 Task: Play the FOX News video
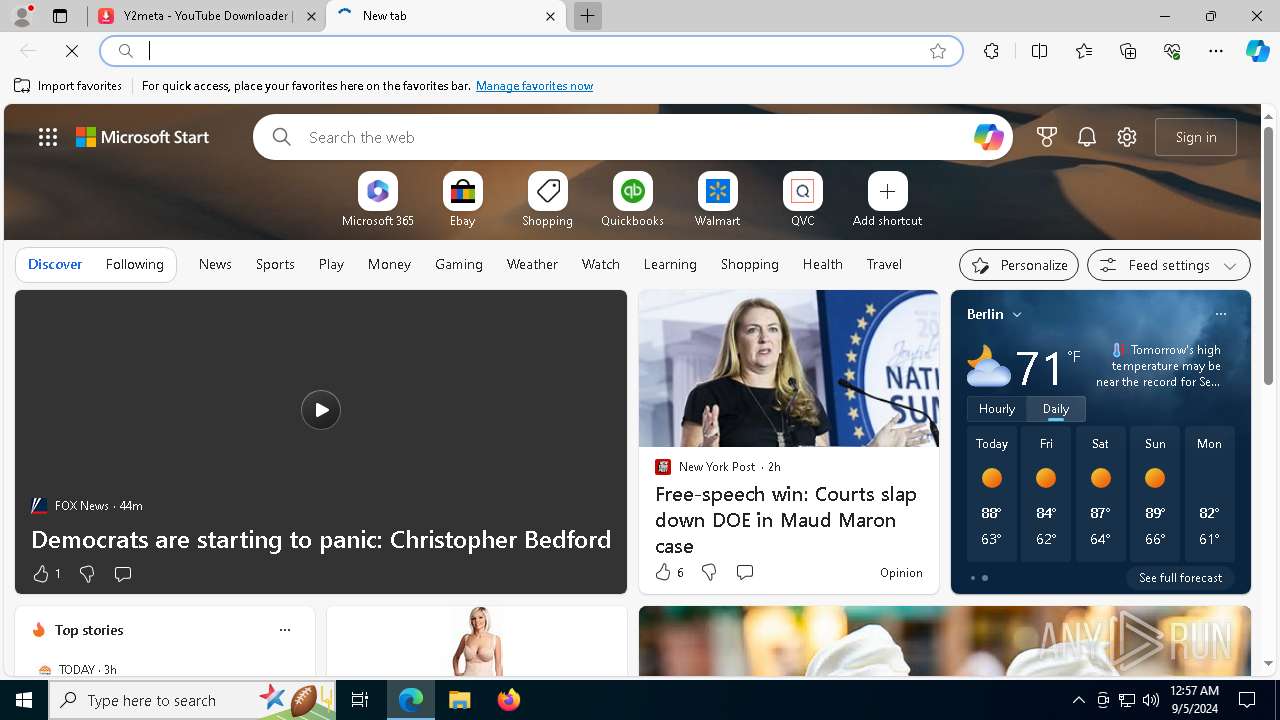(x=321, y=410)
